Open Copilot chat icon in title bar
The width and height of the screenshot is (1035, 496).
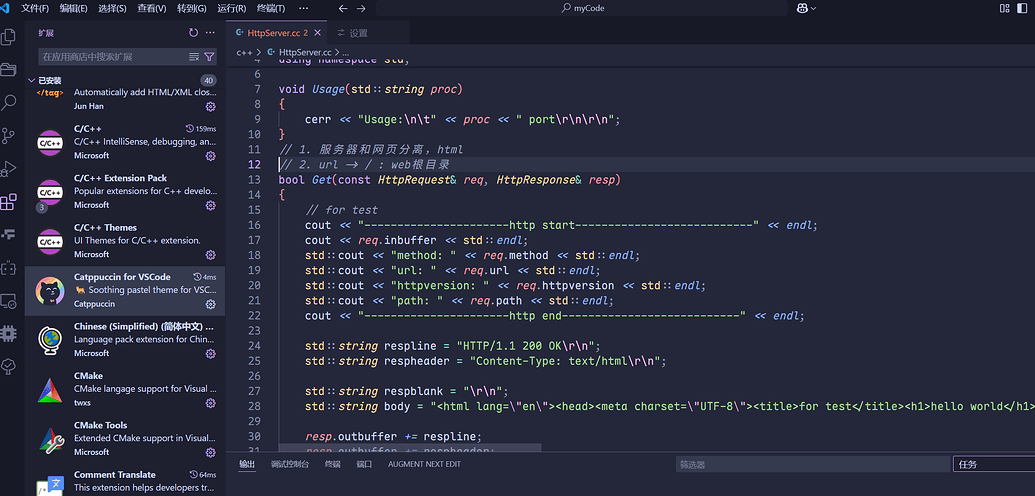pos(803,9)
